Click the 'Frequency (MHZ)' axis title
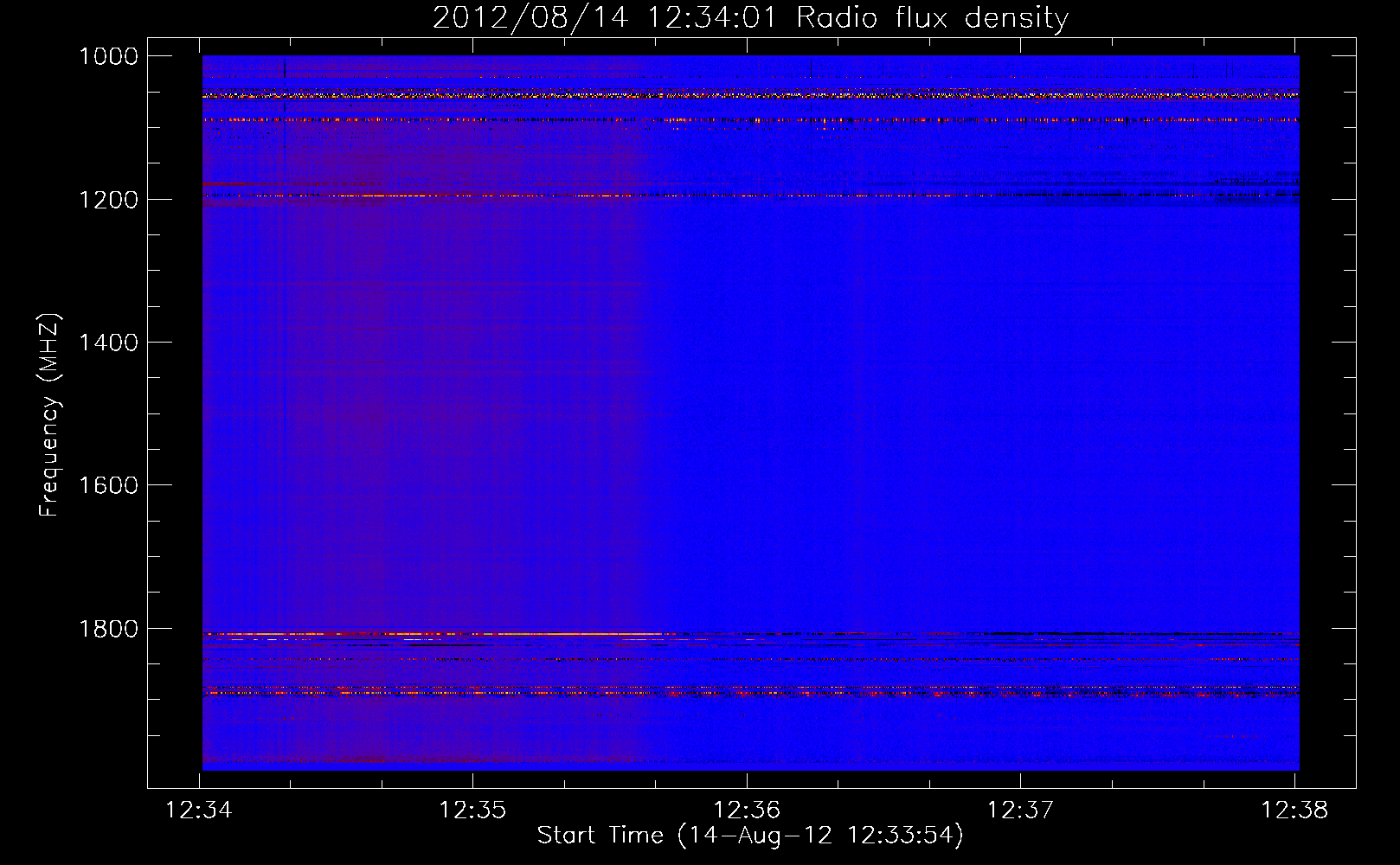1400x865 pixels. [x=50, y=415]
